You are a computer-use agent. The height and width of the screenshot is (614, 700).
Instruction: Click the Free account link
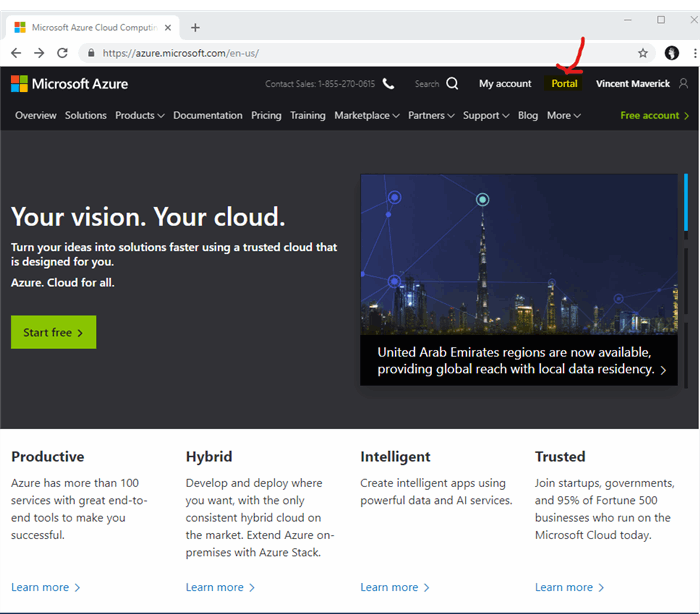click(x=654, y=115)
